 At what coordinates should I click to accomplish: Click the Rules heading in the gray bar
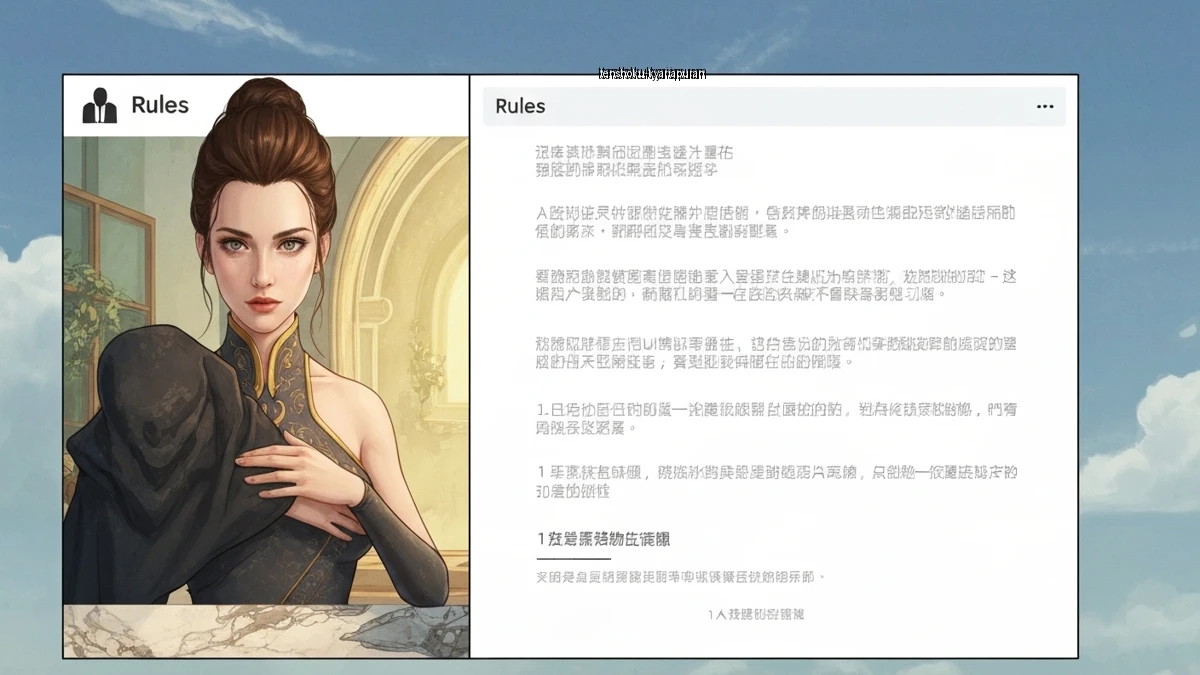tap(520, 106)
